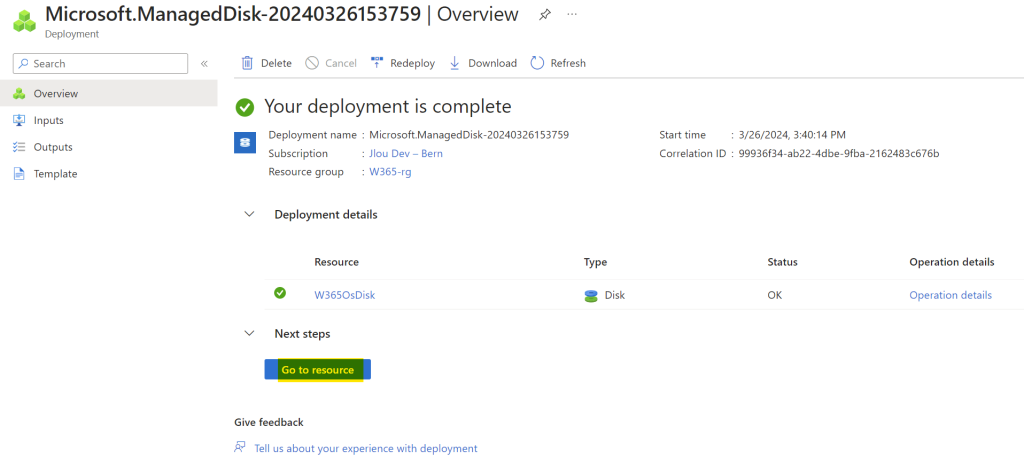Click the feedback person icon
The height and width of the screenshot is (466, 1024).
(240, 448)
